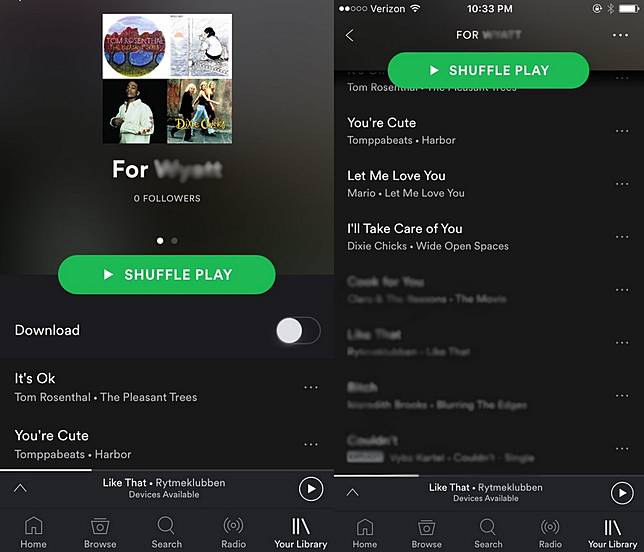
Task: Tap the large Shuffle Play button on the left
Action: (x=167, y=275)
